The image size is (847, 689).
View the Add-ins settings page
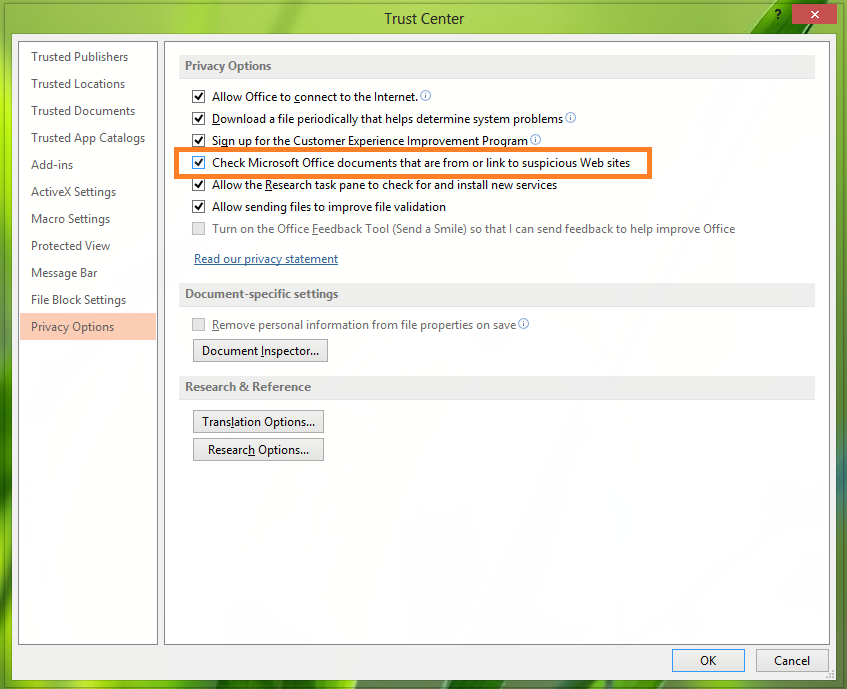[x=56, y=164]
